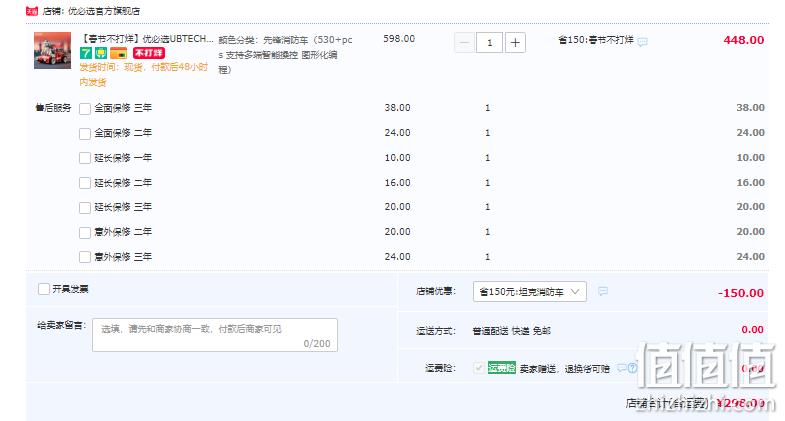The width and height of the screenshot is (785, 421).
Task: Click the seller message text box
Action: pos(215,335)
